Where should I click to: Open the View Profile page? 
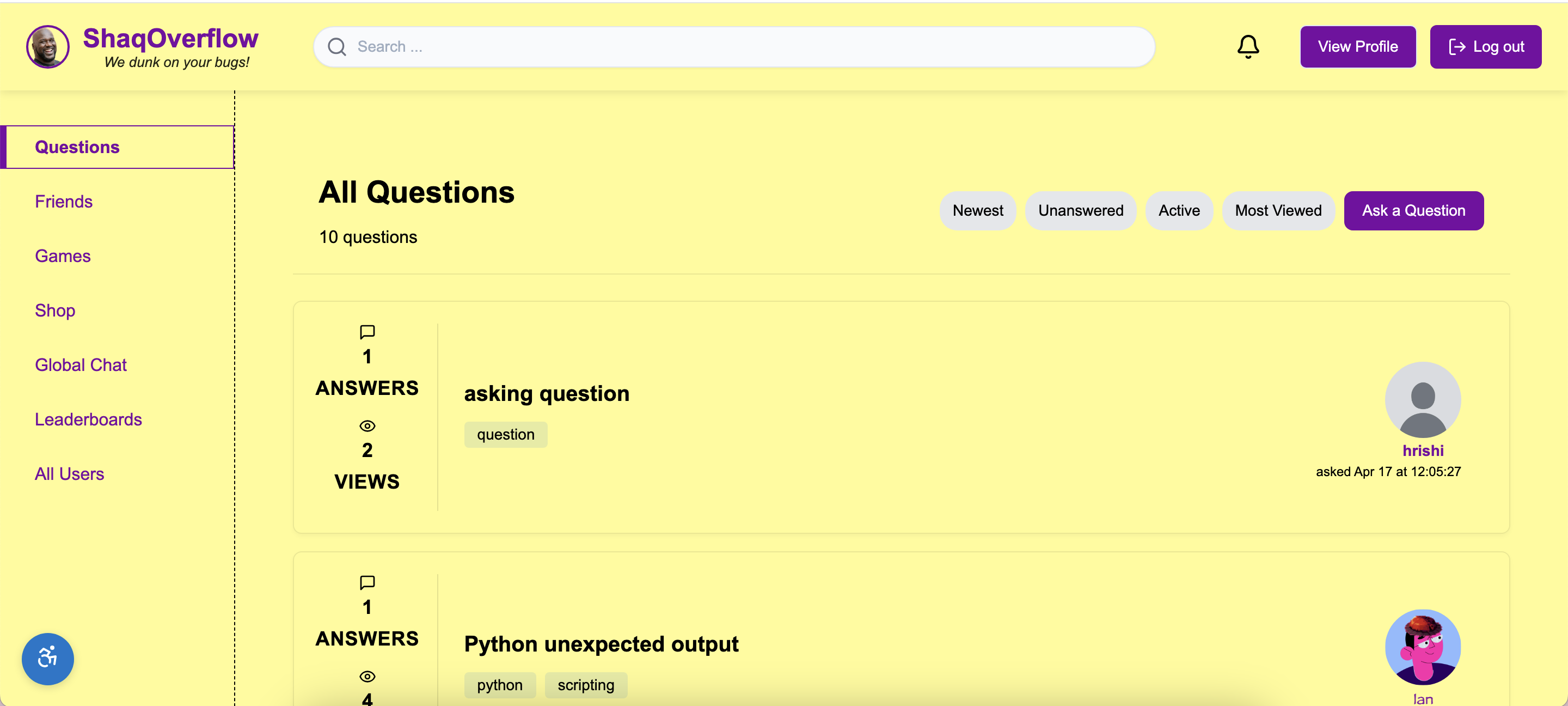(x=1357, y=47)
